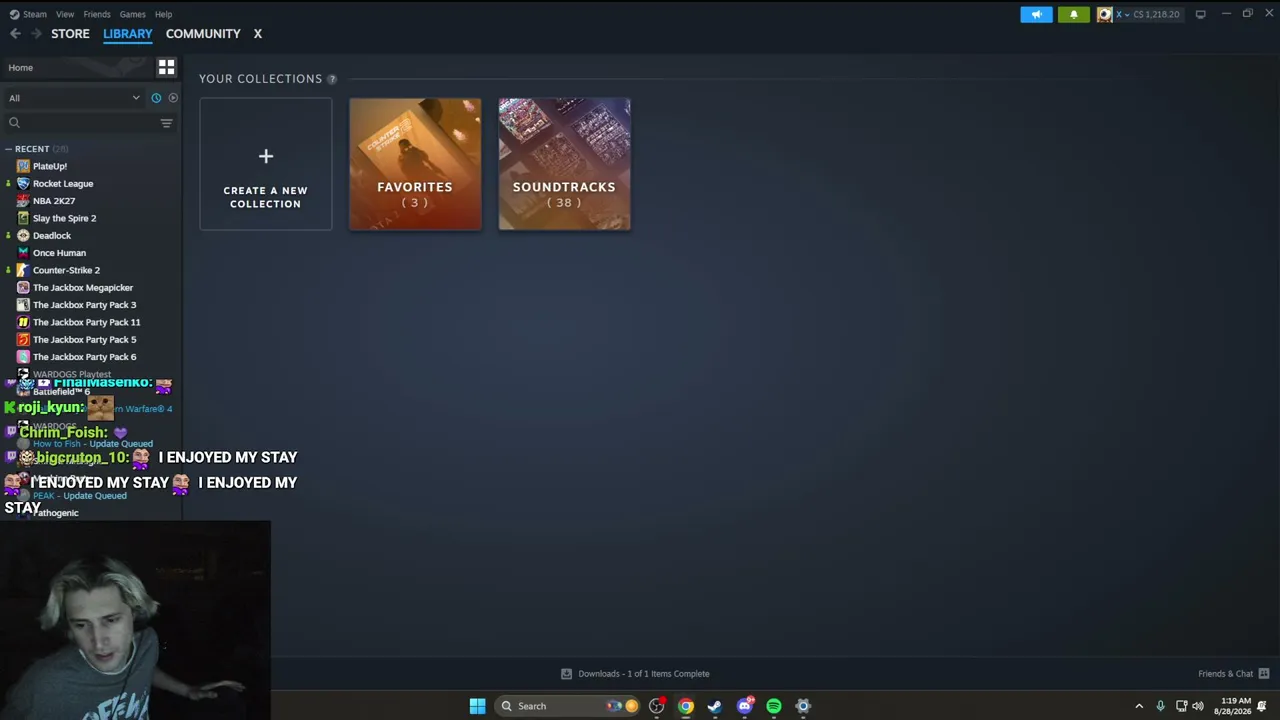Viewport: 1280px width, 720px height.
Task: Open Steam announcements megaphone button
Action: point(1036,14)
